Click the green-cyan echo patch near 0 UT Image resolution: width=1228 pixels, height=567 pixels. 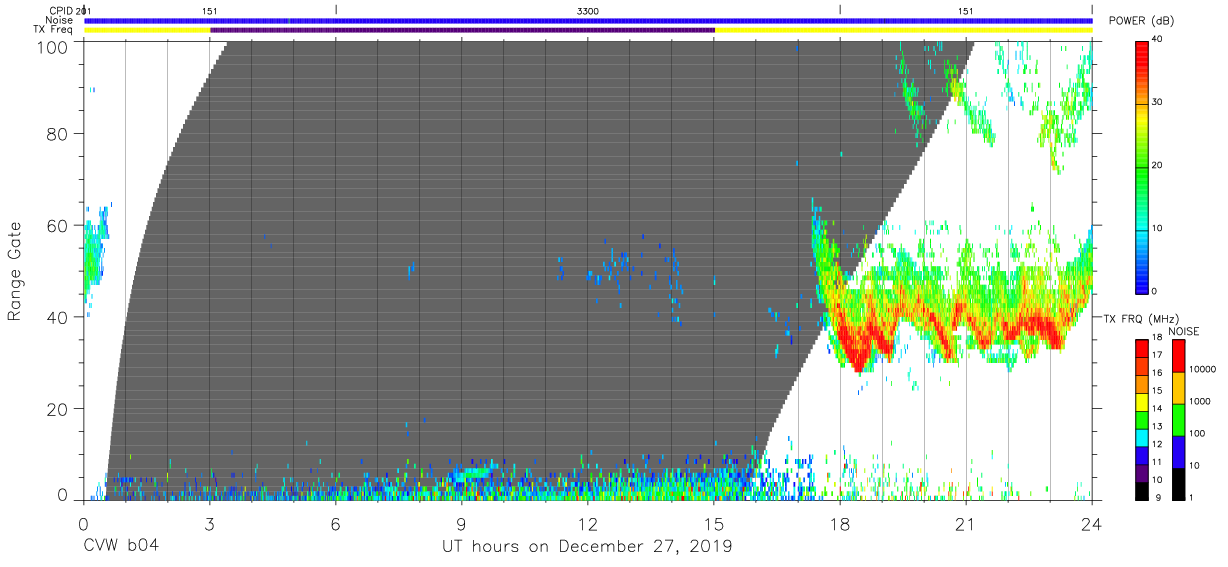(95, 250)
